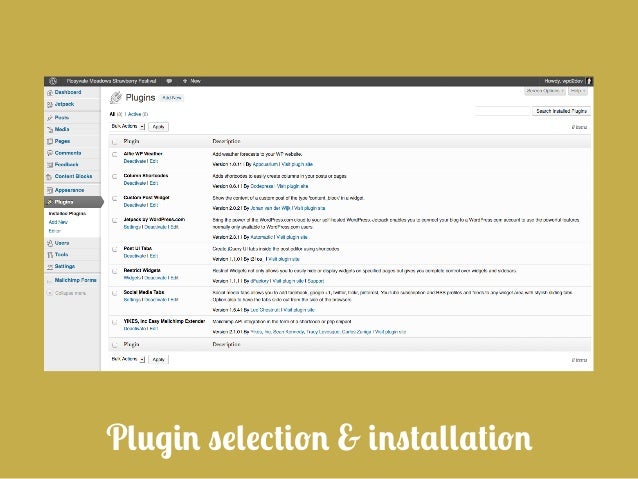Click the site name in the admin bar
The width and height of the screenshot is (638, 479).
tap(111, 81)
